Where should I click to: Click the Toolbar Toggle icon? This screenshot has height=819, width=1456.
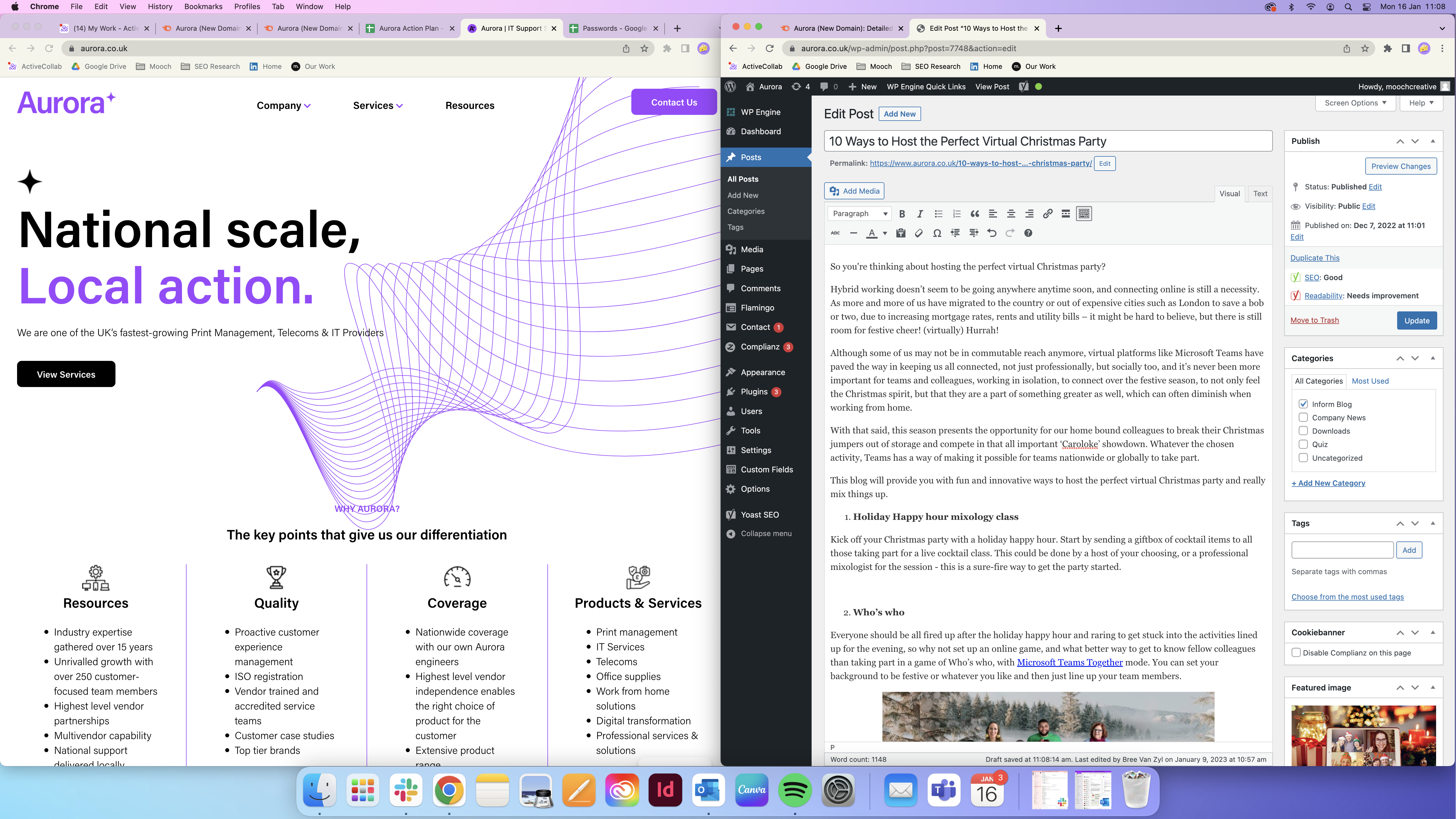pos(1083,214)
